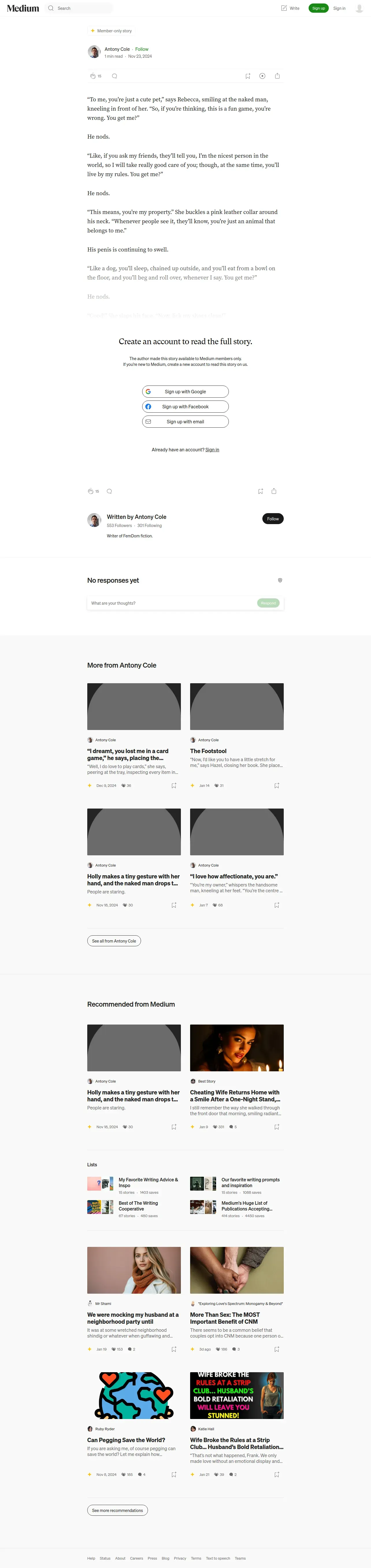Open the responses bubble icon at the top of the article
Image resolution: width=371 pixels, height=1568 pixels.
point(114,76)
